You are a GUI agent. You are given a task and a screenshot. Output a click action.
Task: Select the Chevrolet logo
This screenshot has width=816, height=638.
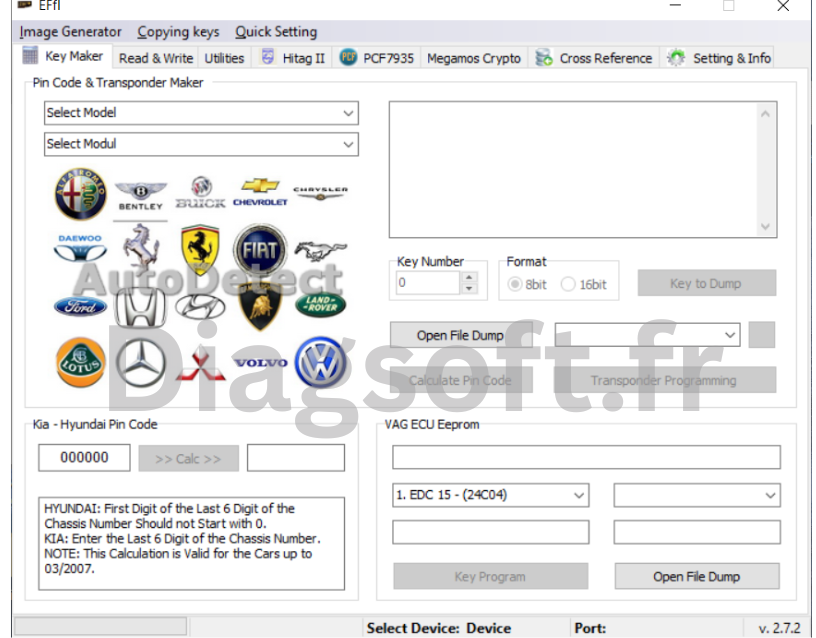tap(260, 192)
